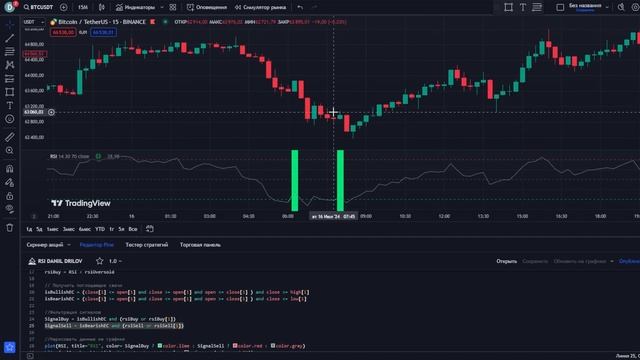
Task: Open quick search magnifier icon
Action: [x=621, y=7]
